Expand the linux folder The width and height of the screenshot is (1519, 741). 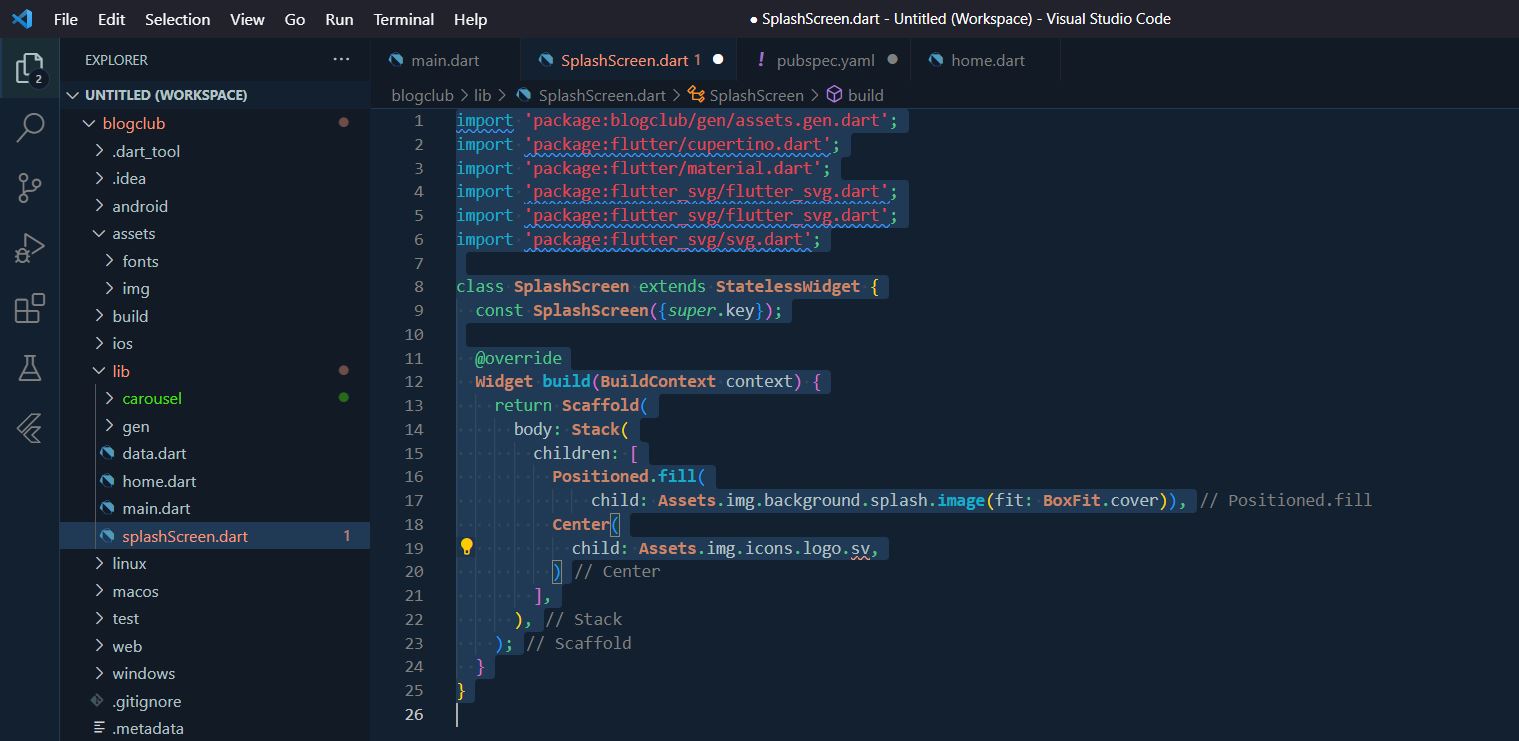click(x=215, y=563)
